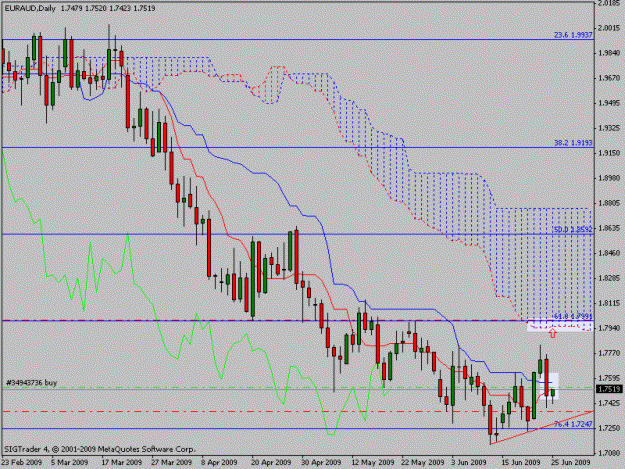Click the 2.0185 price axis value
This screenshot has width=625, height=469.
tap(609, 3)
